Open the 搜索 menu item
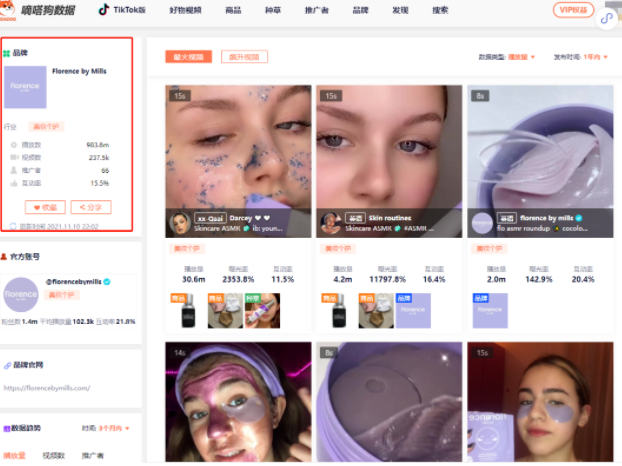This screenshot has width=622, height=466. [x=440, y=10]
